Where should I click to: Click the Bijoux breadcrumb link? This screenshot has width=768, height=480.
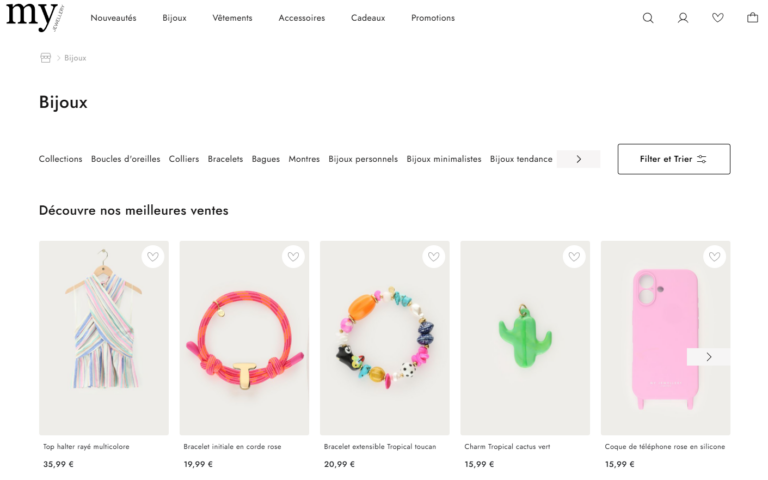tap(76, 58)
